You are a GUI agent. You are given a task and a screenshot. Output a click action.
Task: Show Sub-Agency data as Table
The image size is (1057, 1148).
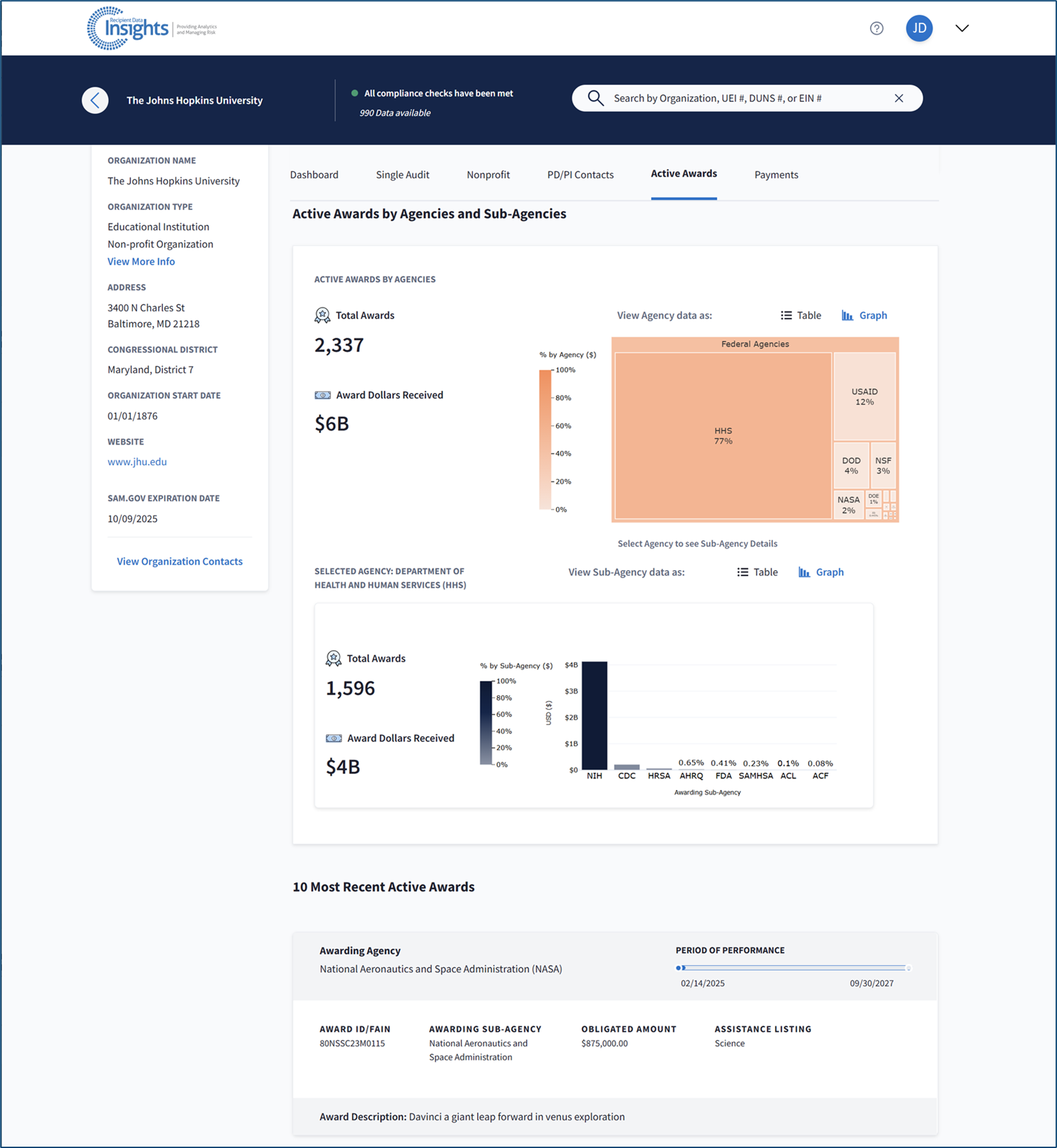point(757,572)
